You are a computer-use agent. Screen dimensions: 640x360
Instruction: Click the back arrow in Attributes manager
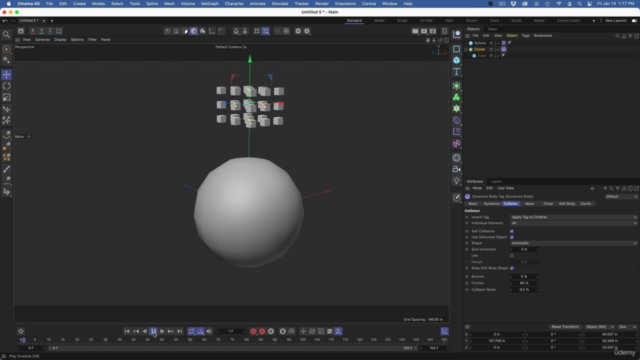[x=592, y=189]
